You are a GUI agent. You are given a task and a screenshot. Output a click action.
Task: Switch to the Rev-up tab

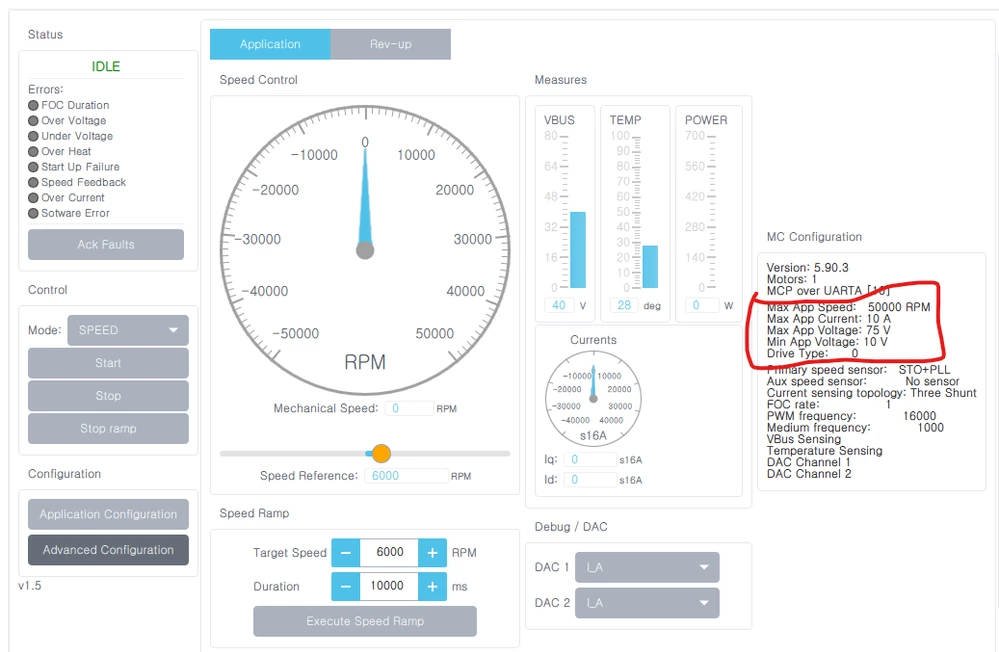click(391, 44)
